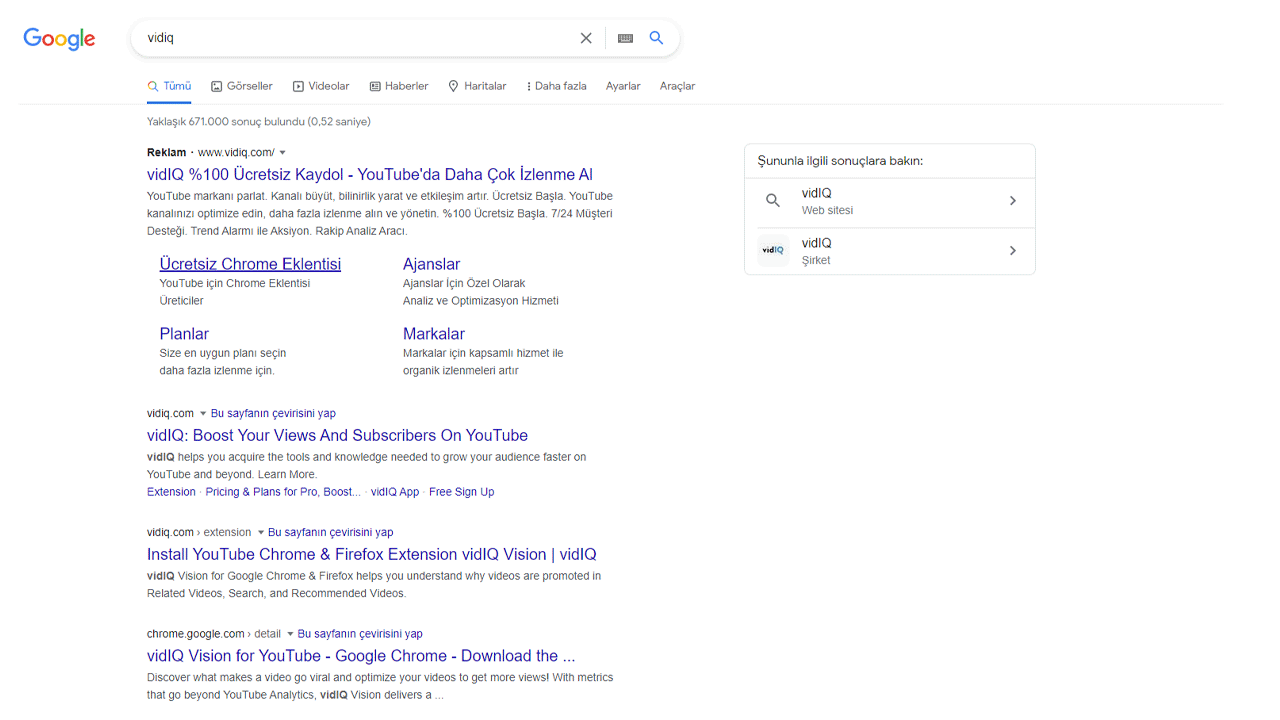Open the Markalar sitelink
This screenshot has width=1280, height=720.
434,334
